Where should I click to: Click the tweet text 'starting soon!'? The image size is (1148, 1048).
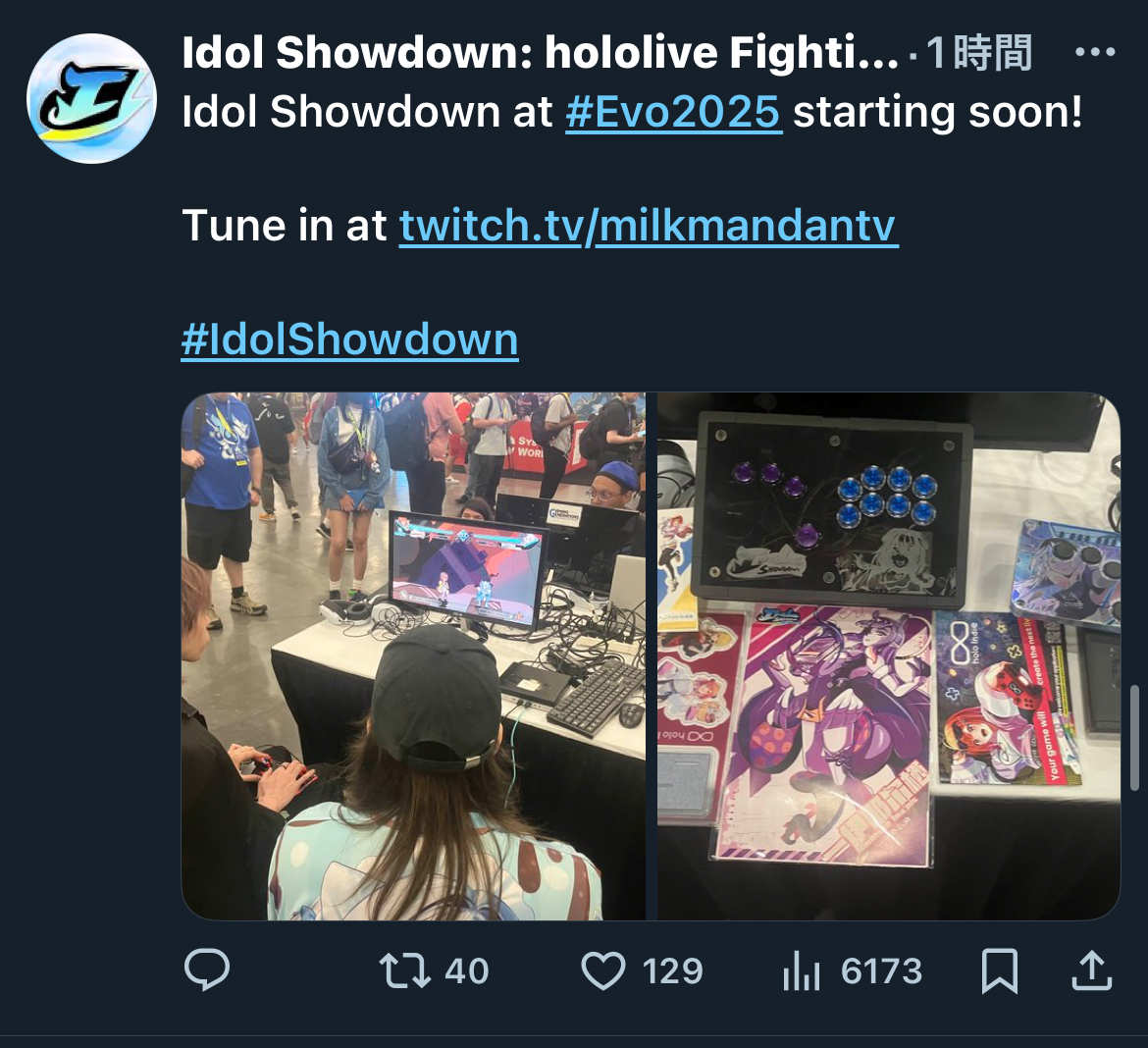[937, 112]
